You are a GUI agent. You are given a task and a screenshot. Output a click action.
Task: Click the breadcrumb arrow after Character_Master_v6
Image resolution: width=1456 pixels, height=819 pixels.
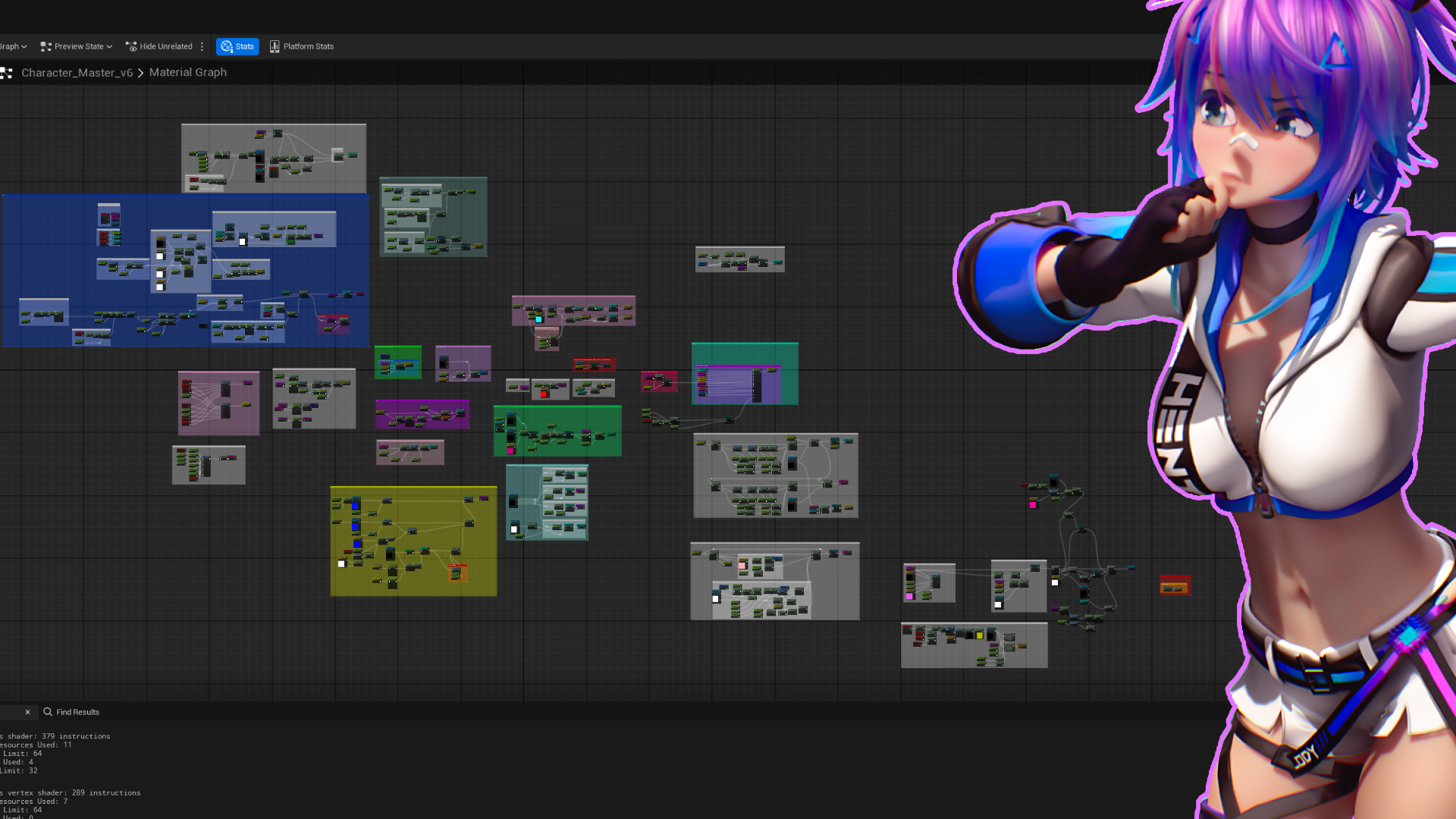tap(141, 73)
